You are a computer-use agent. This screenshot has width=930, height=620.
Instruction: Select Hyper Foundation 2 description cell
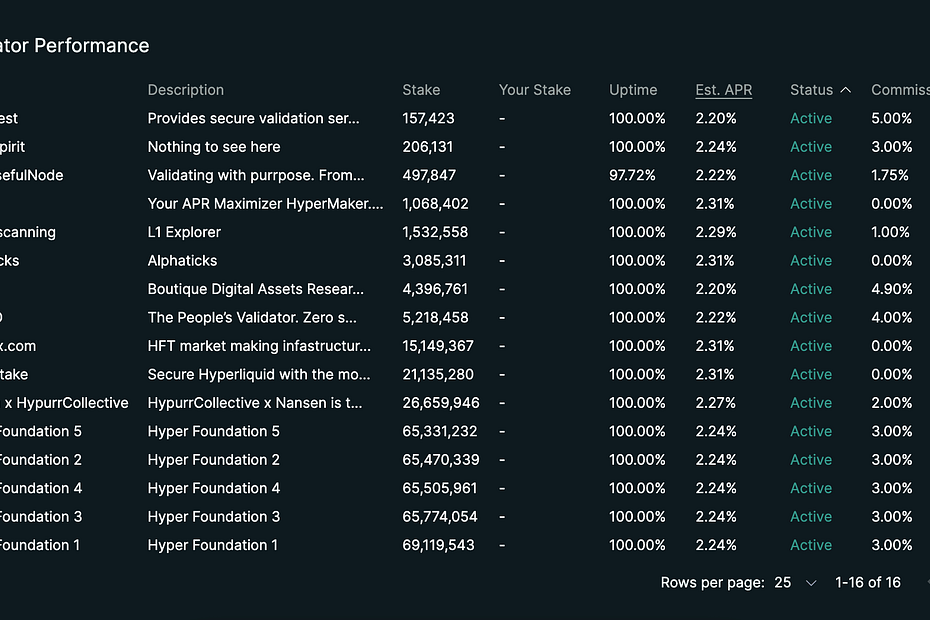tap(214, 460)
